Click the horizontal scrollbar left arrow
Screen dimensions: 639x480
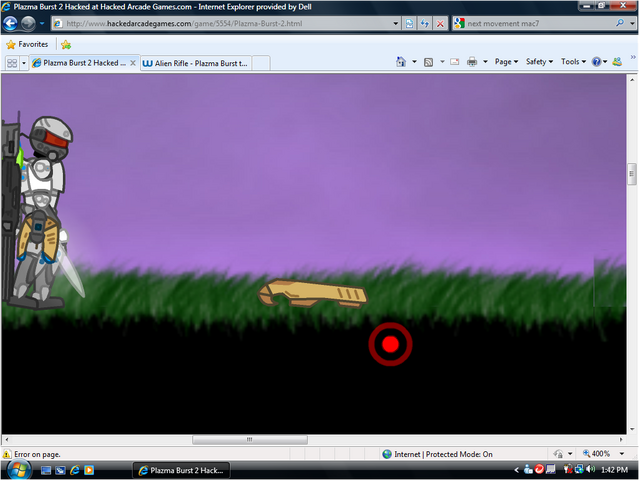click(x=7, y=440)
